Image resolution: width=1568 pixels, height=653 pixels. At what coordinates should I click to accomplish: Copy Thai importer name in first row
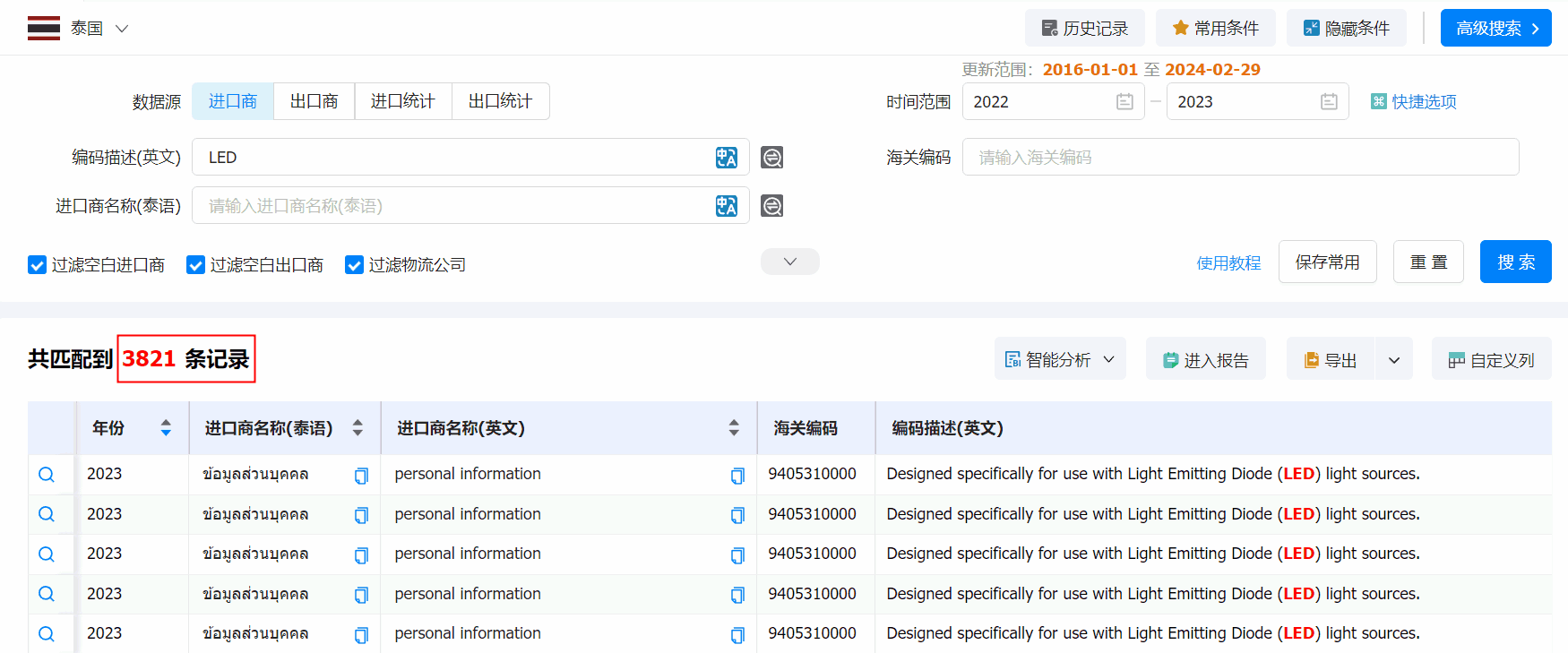361,476
